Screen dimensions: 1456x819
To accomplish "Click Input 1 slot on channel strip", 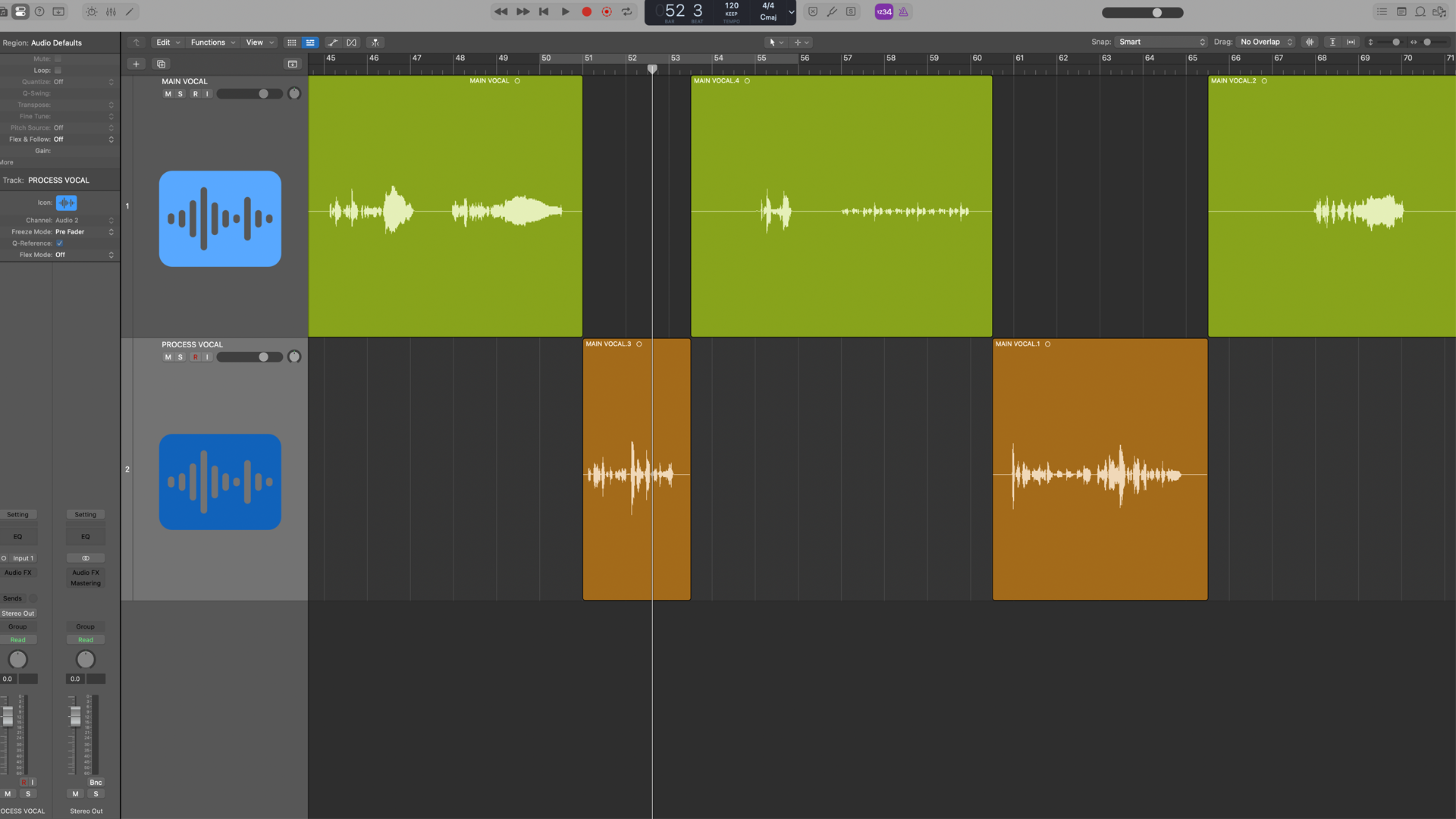I will click(22, 558).
